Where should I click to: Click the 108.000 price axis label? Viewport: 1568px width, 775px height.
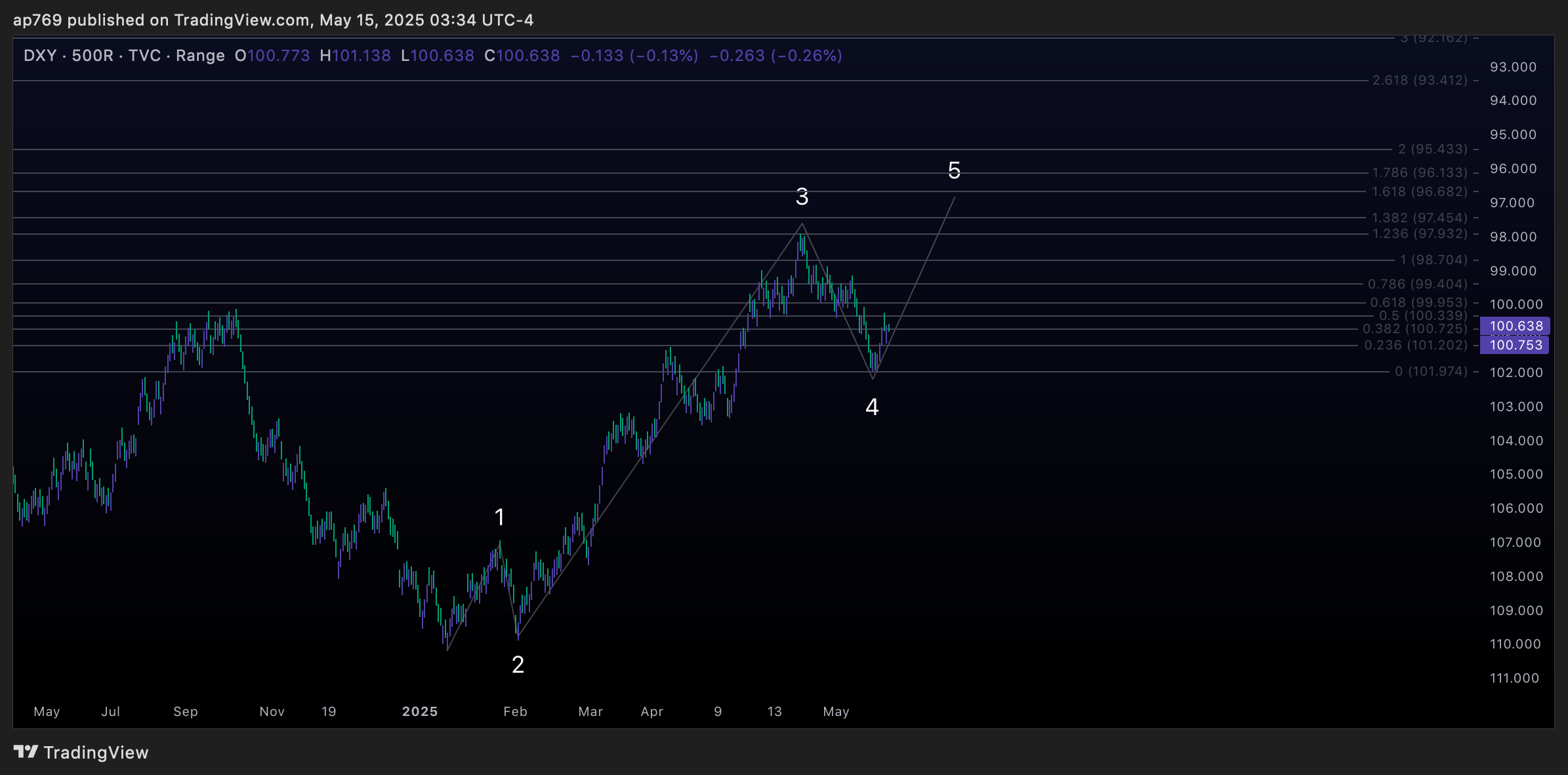tap(1516, 576)
